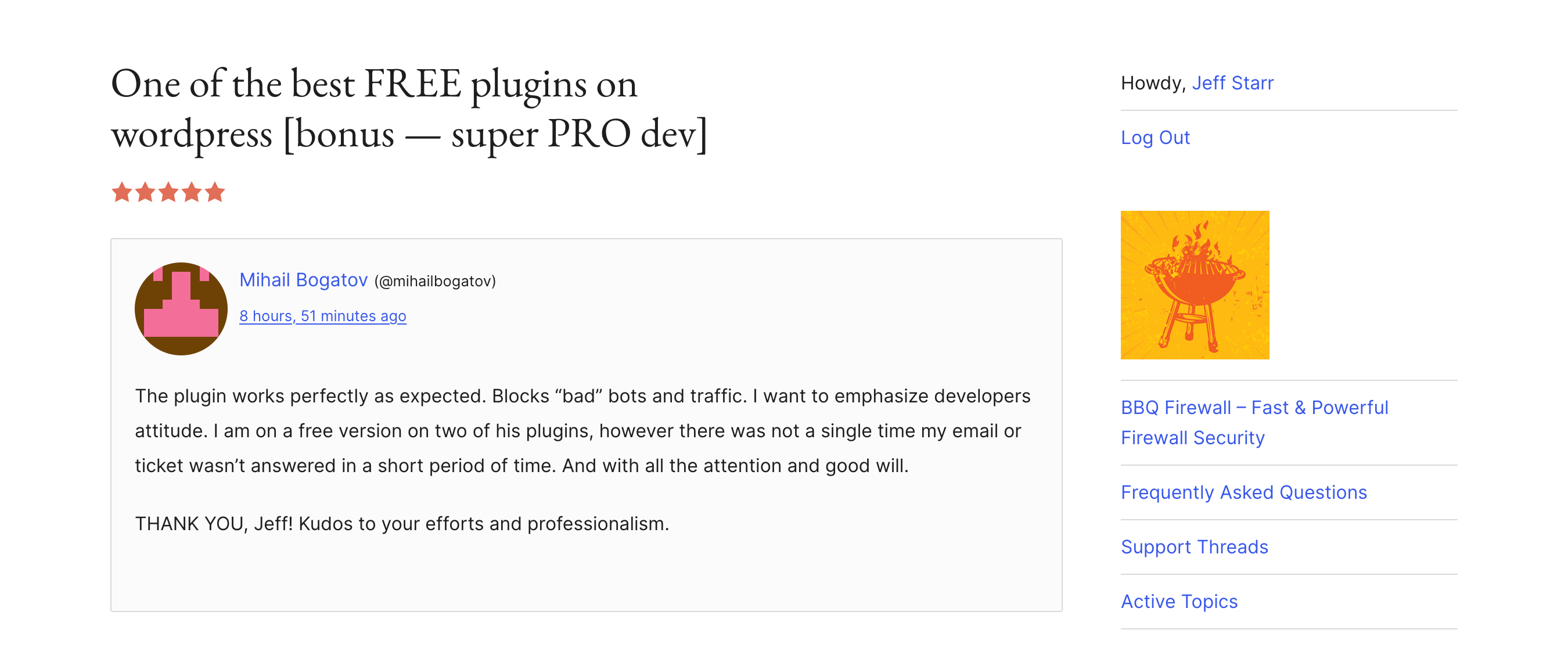The height and width of the screenshot is (655, 1568).
Task: Click the first rating star
Action: pyautogui.click(x=123, y=192)
